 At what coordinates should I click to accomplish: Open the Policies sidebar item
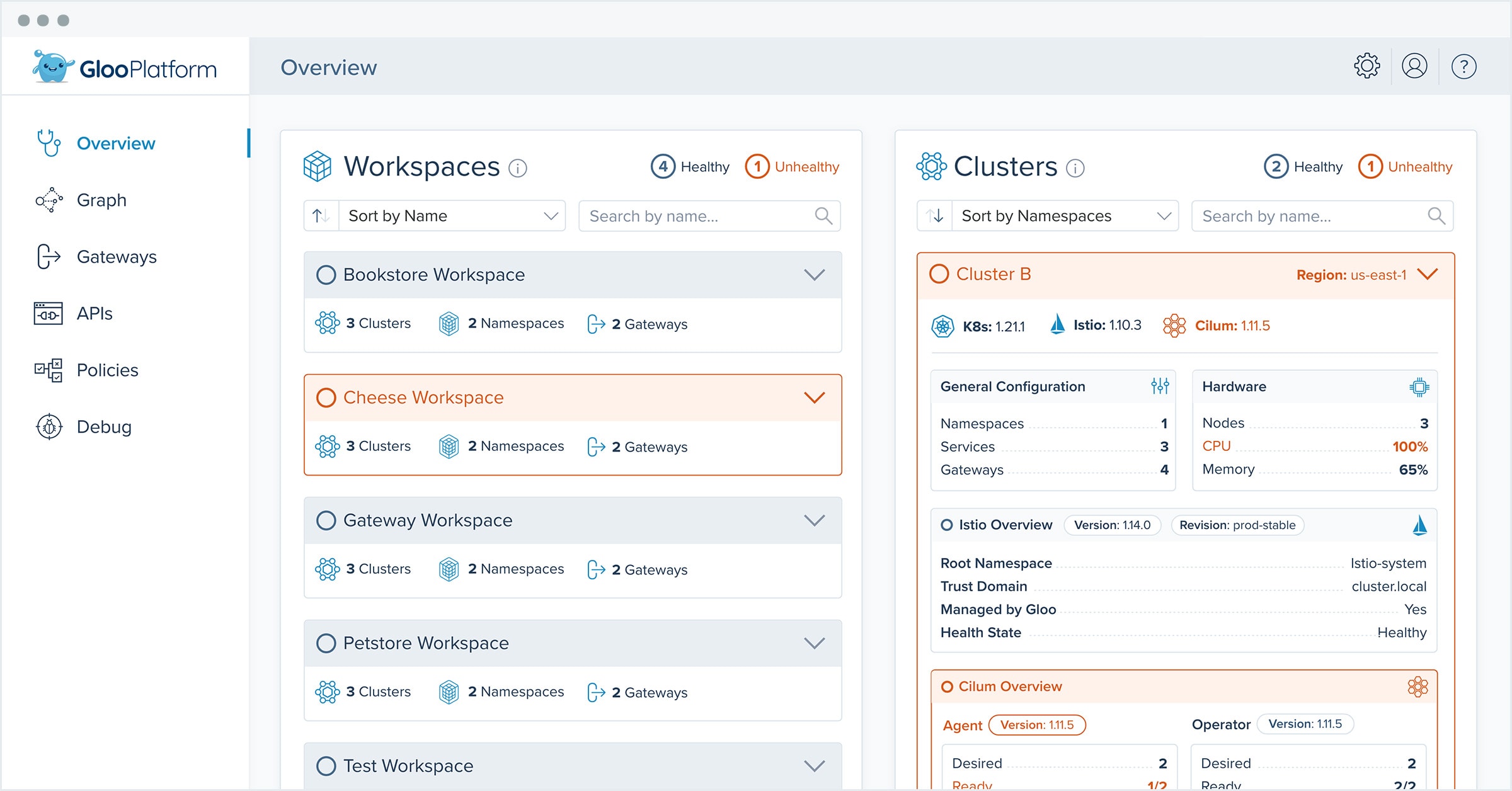[107, 370]
